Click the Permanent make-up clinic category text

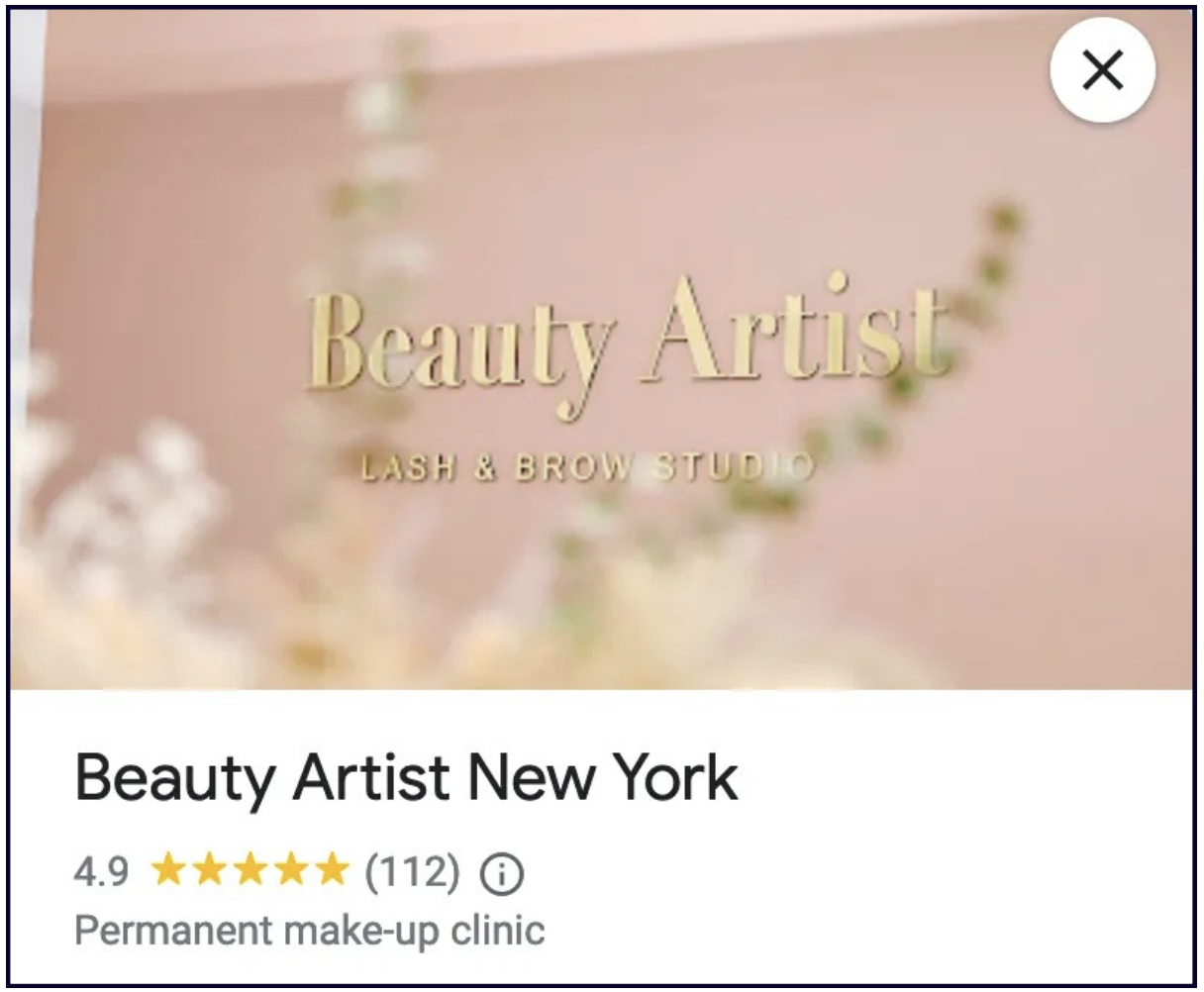(310, 932)
